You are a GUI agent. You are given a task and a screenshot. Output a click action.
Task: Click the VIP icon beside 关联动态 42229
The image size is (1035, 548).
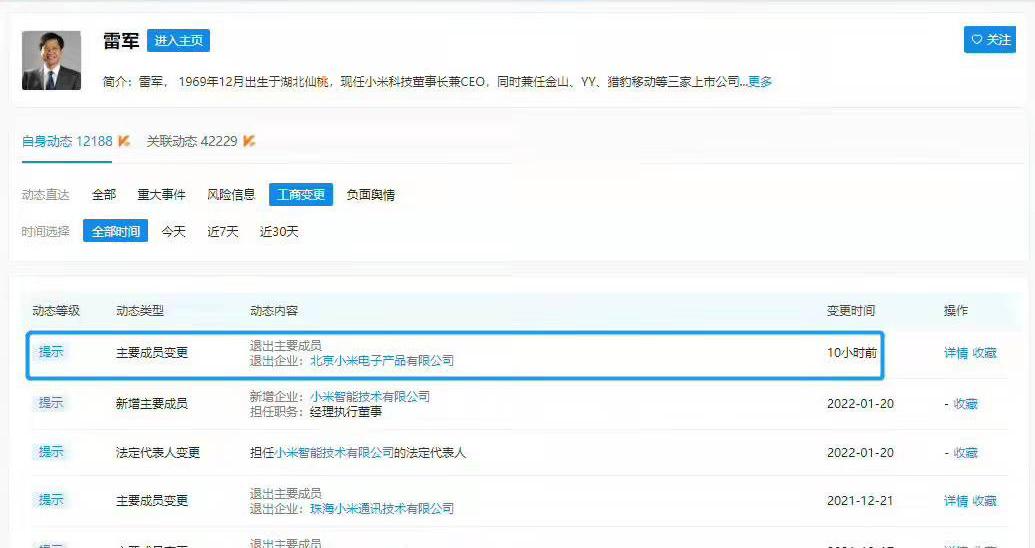point(249,141)
